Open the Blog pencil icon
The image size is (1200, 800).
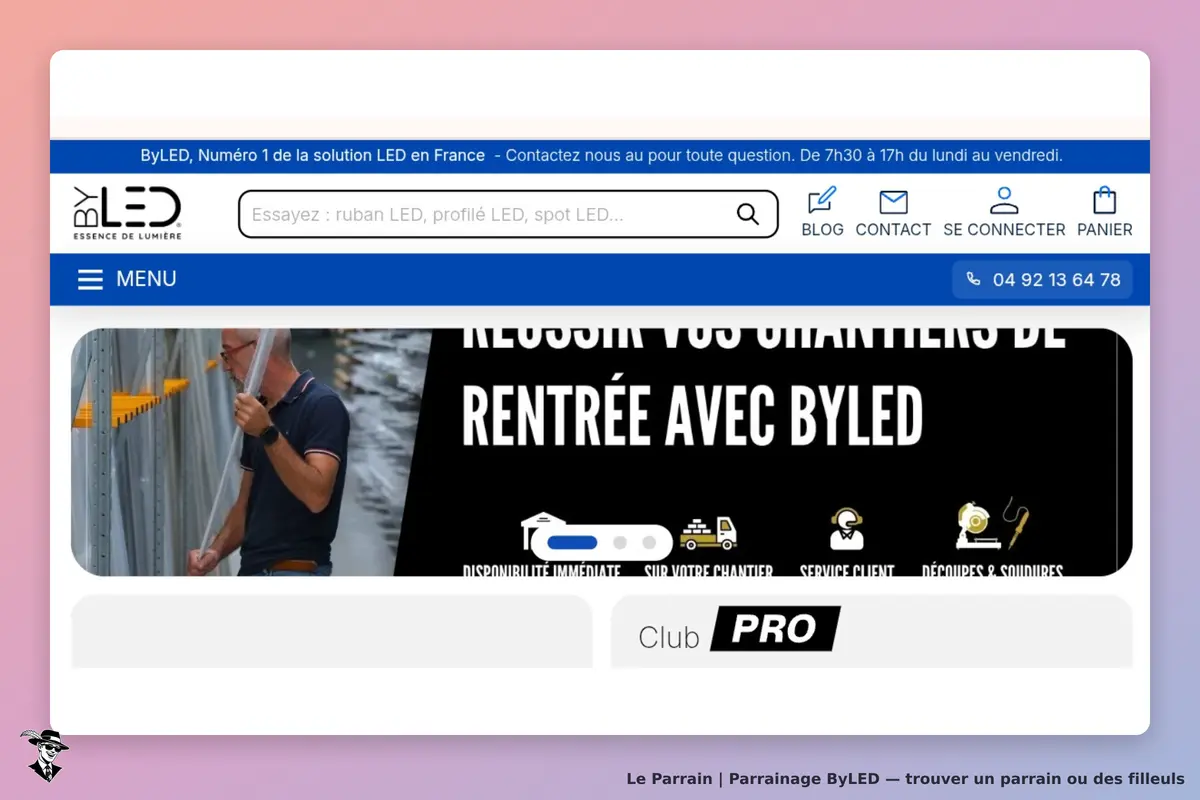[822, 200]
